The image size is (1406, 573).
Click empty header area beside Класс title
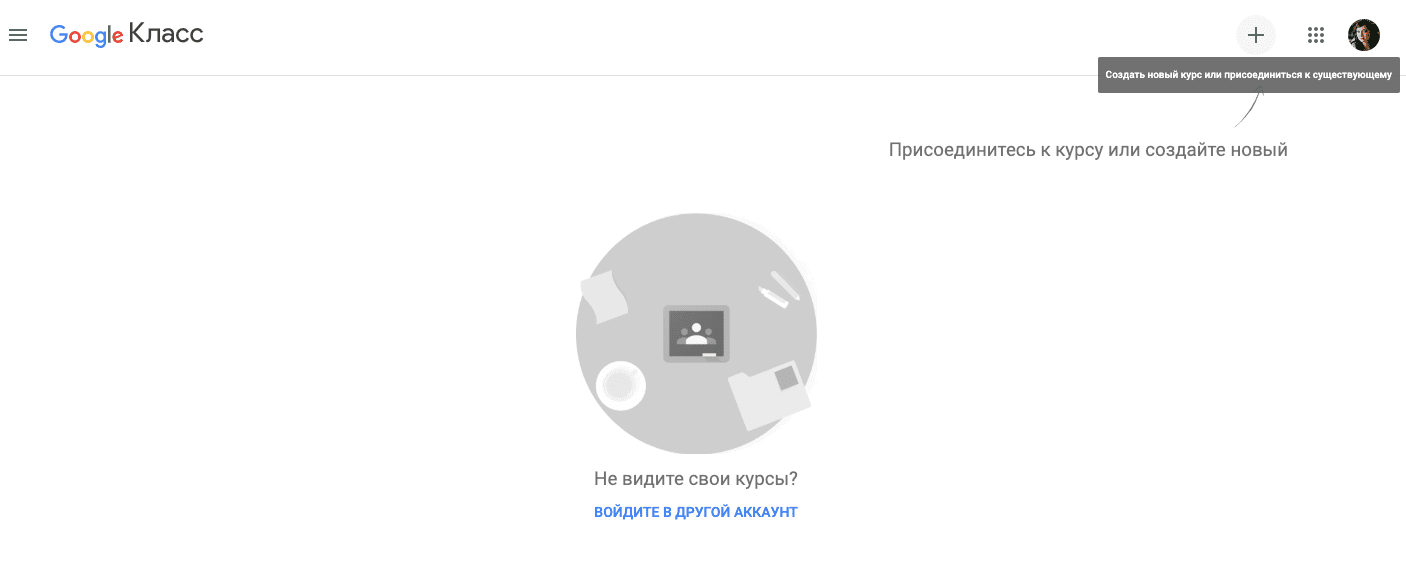(700, 36)
